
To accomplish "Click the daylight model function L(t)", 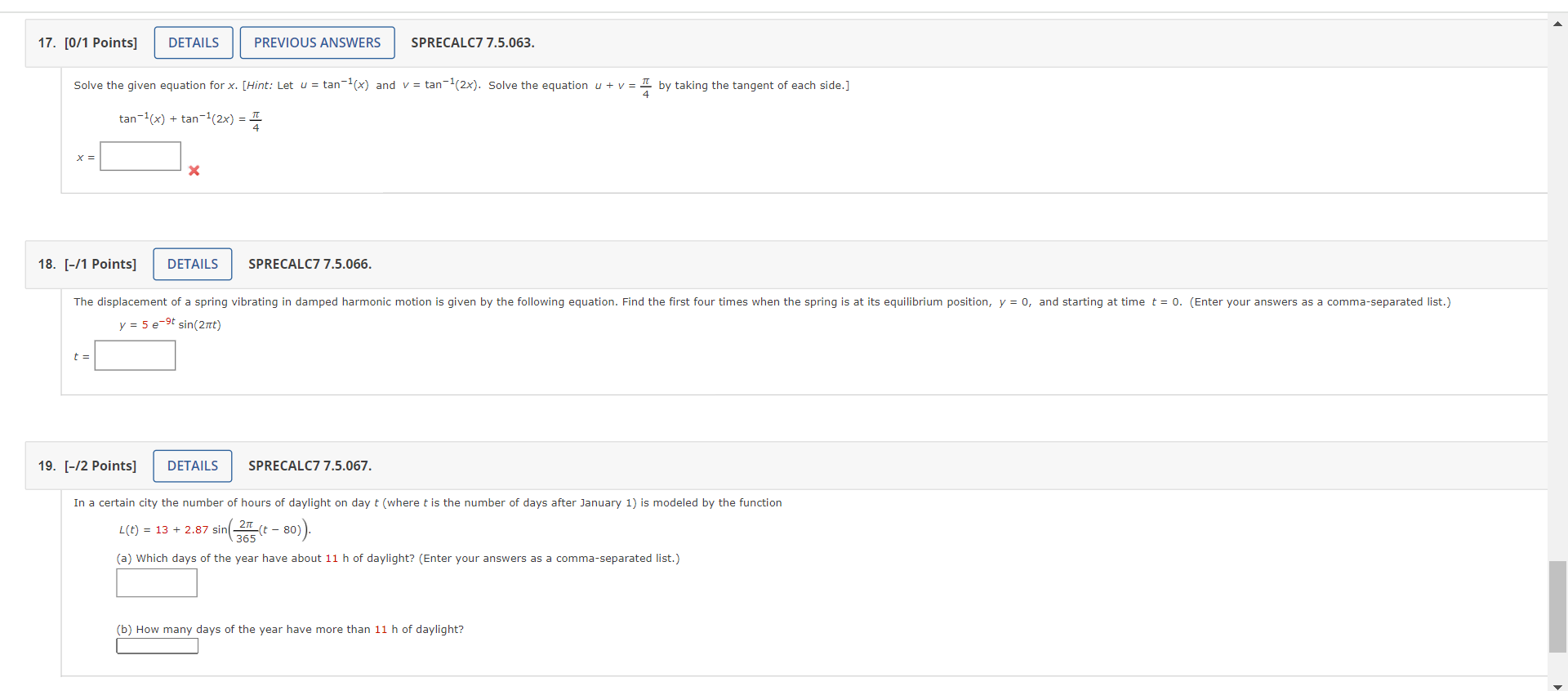I will (212, 529).
